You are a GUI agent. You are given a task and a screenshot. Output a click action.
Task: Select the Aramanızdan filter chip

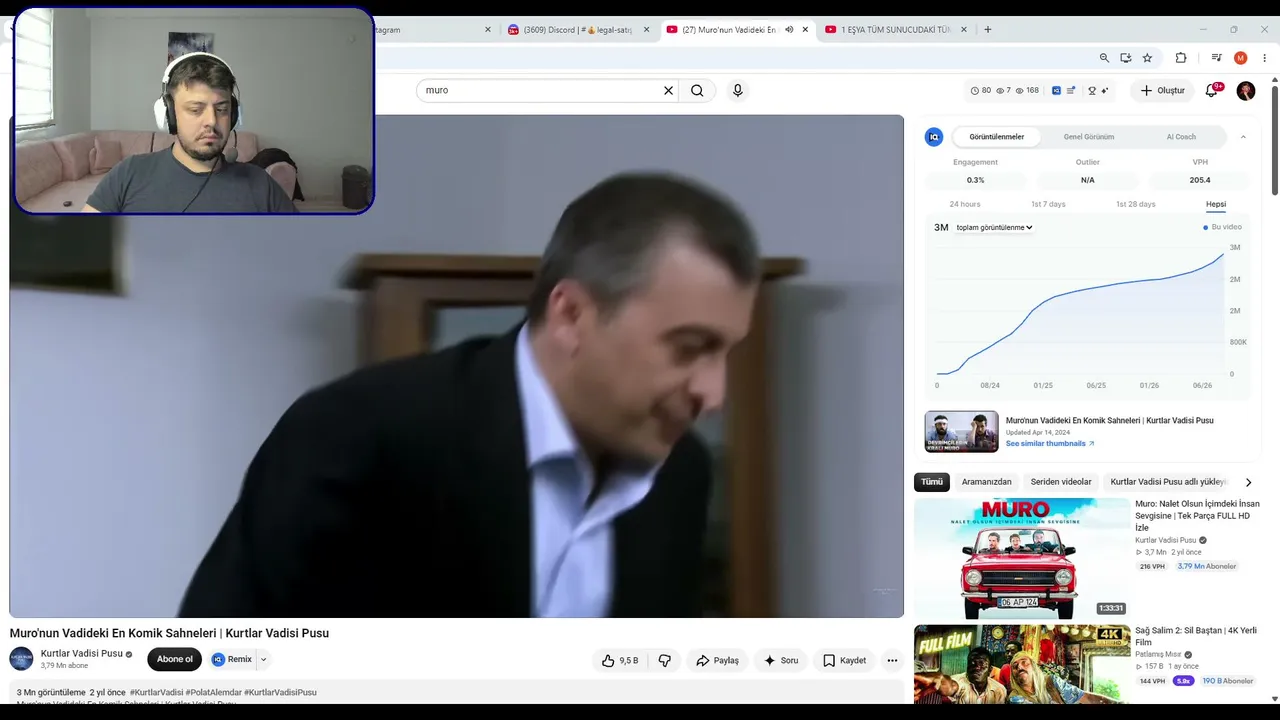point(987,482)
